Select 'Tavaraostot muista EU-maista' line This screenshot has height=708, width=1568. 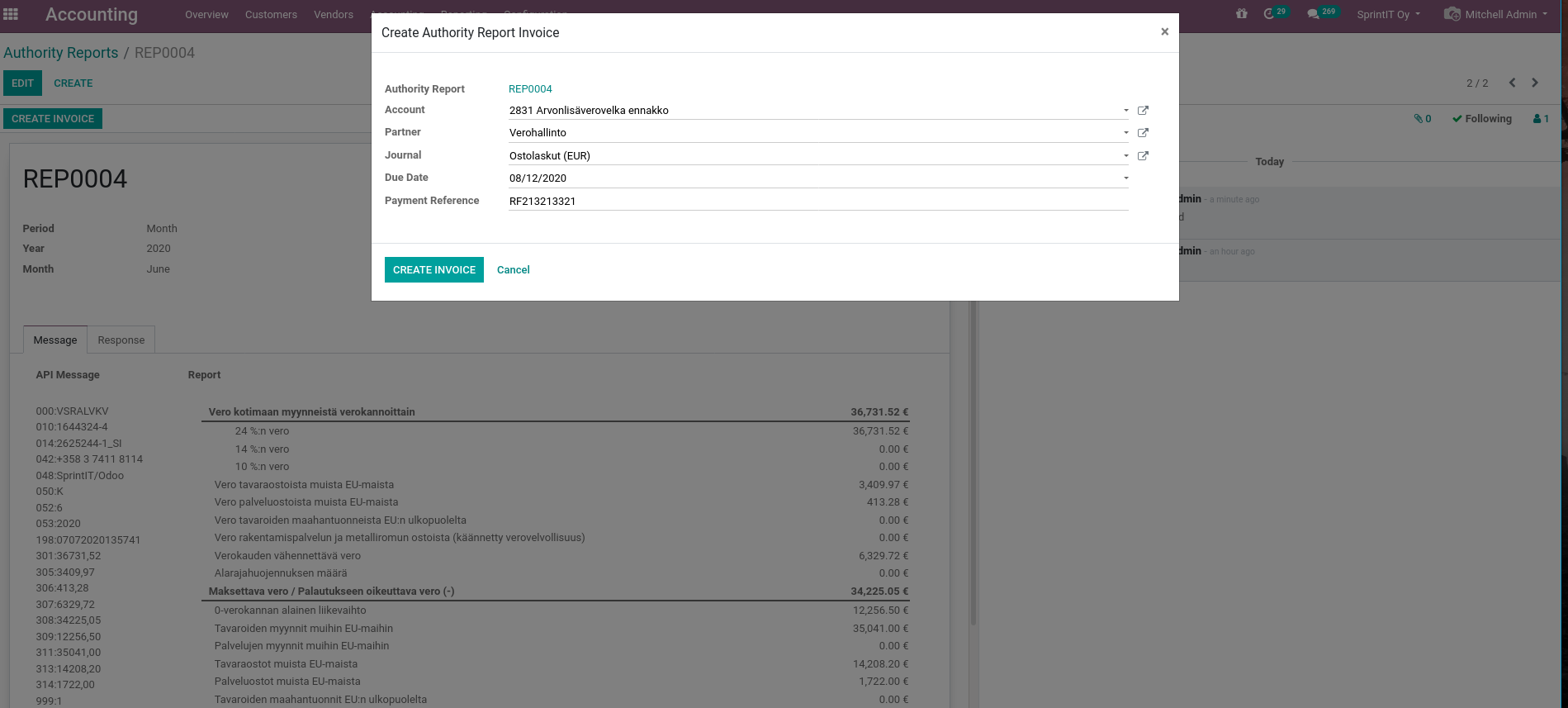coord(555,663)
